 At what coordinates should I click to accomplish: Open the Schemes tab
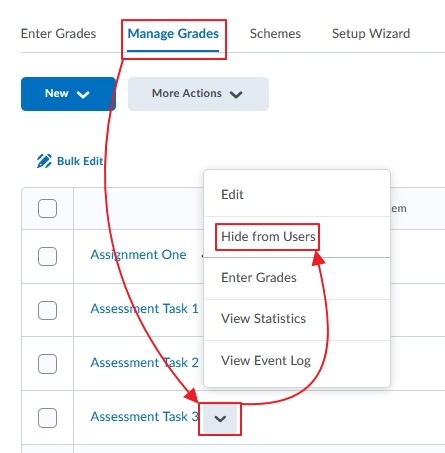(275, 34)
